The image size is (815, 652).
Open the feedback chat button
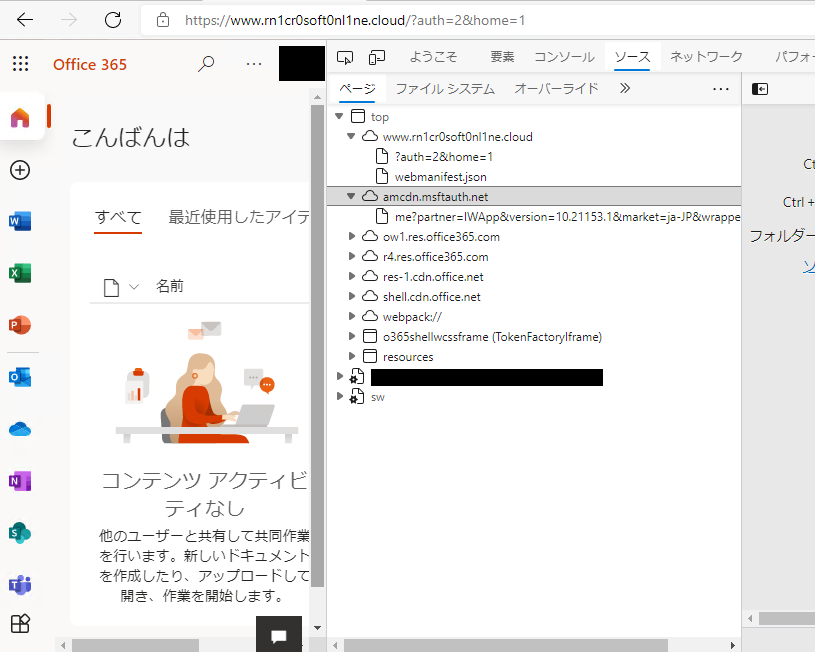279,634
